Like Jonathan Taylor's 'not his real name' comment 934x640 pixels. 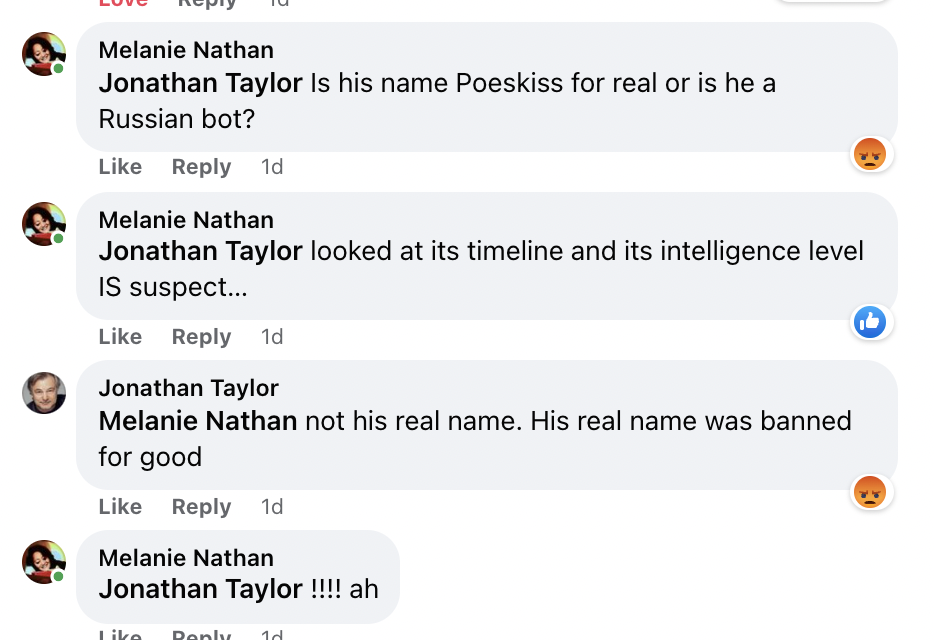(x=120, y=507)
